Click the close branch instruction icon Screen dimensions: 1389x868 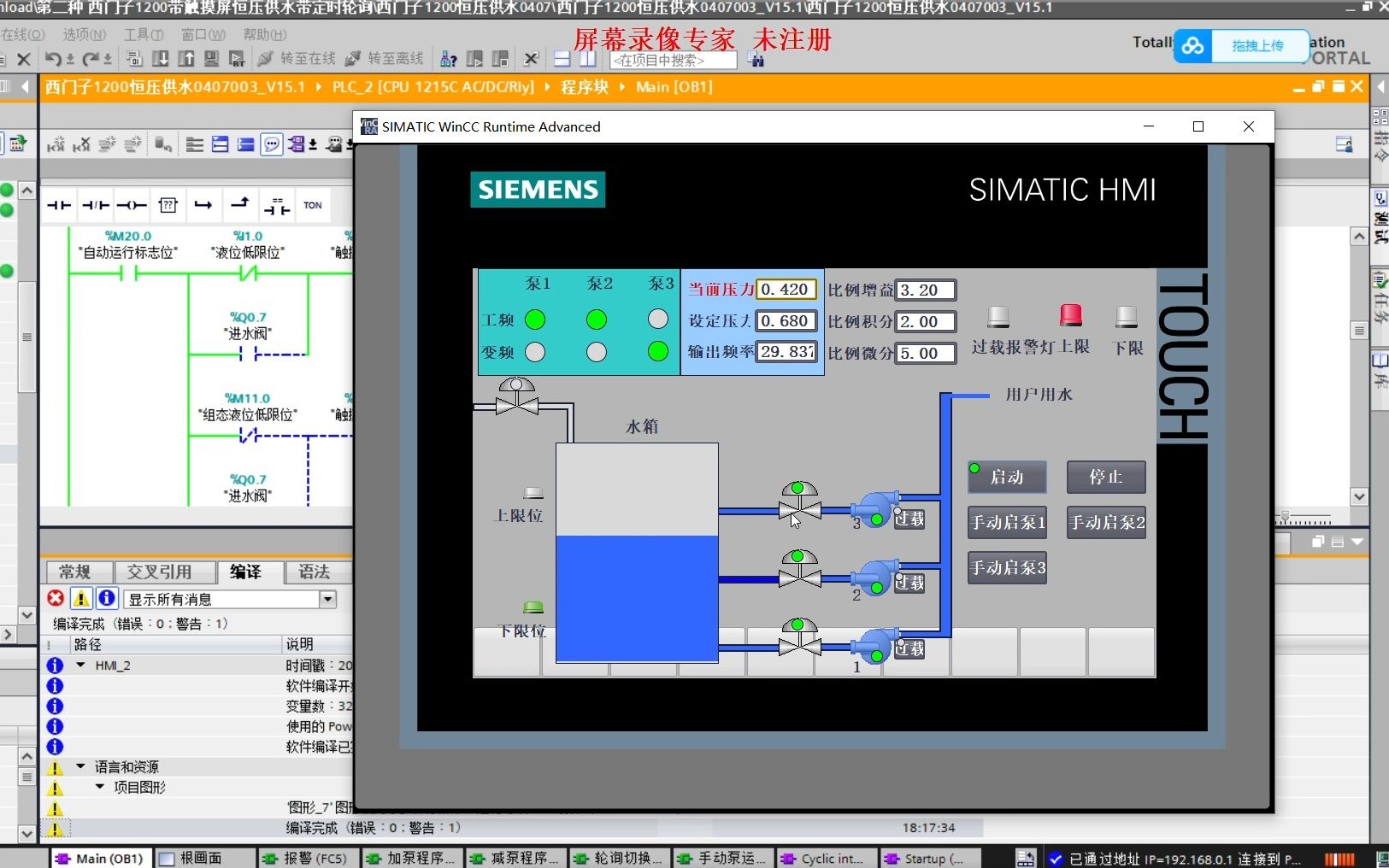(x=240, y=205)
